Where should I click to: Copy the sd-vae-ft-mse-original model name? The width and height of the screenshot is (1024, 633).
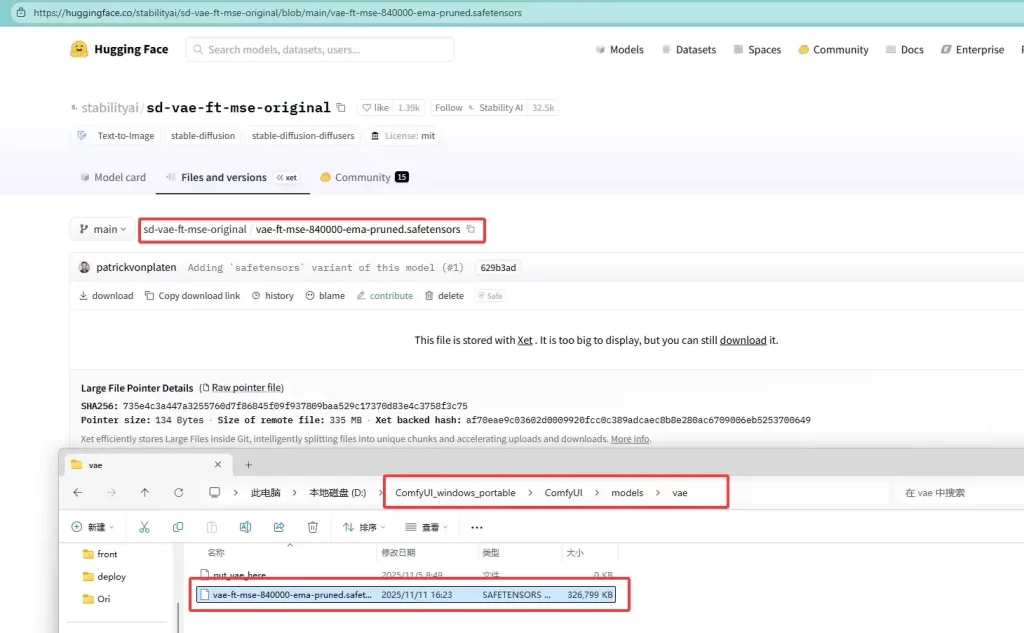point(341,108)
